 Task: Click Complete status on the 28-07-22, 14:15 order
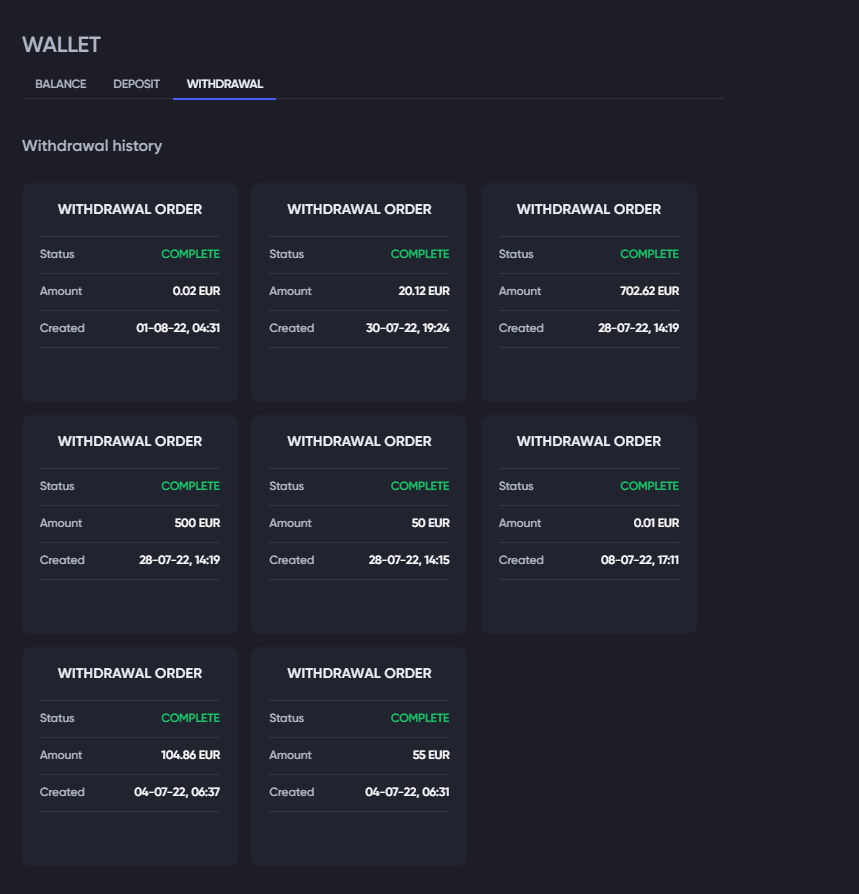point(420,486)
